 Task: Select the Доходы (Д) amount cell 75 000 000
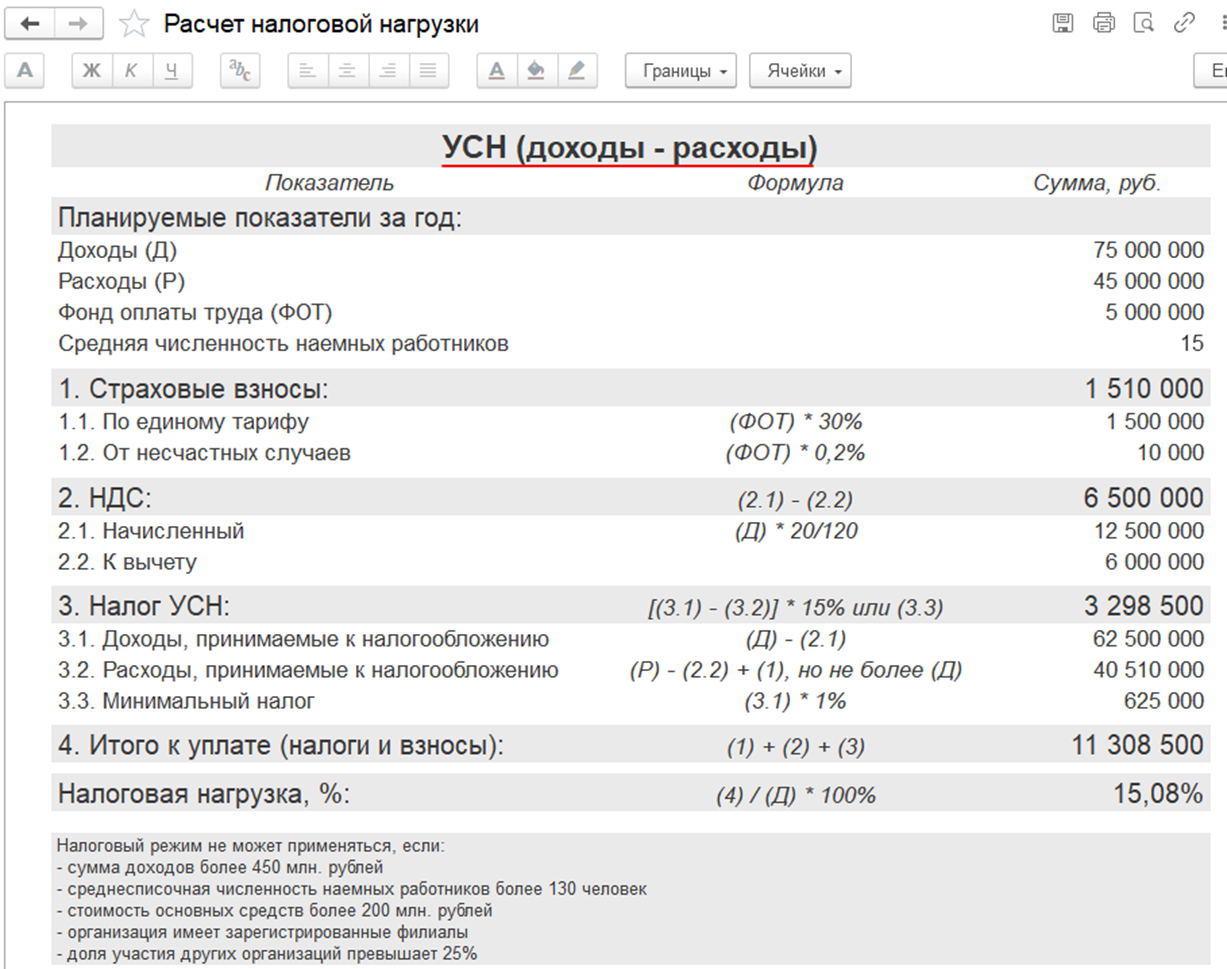point(1149,252)
